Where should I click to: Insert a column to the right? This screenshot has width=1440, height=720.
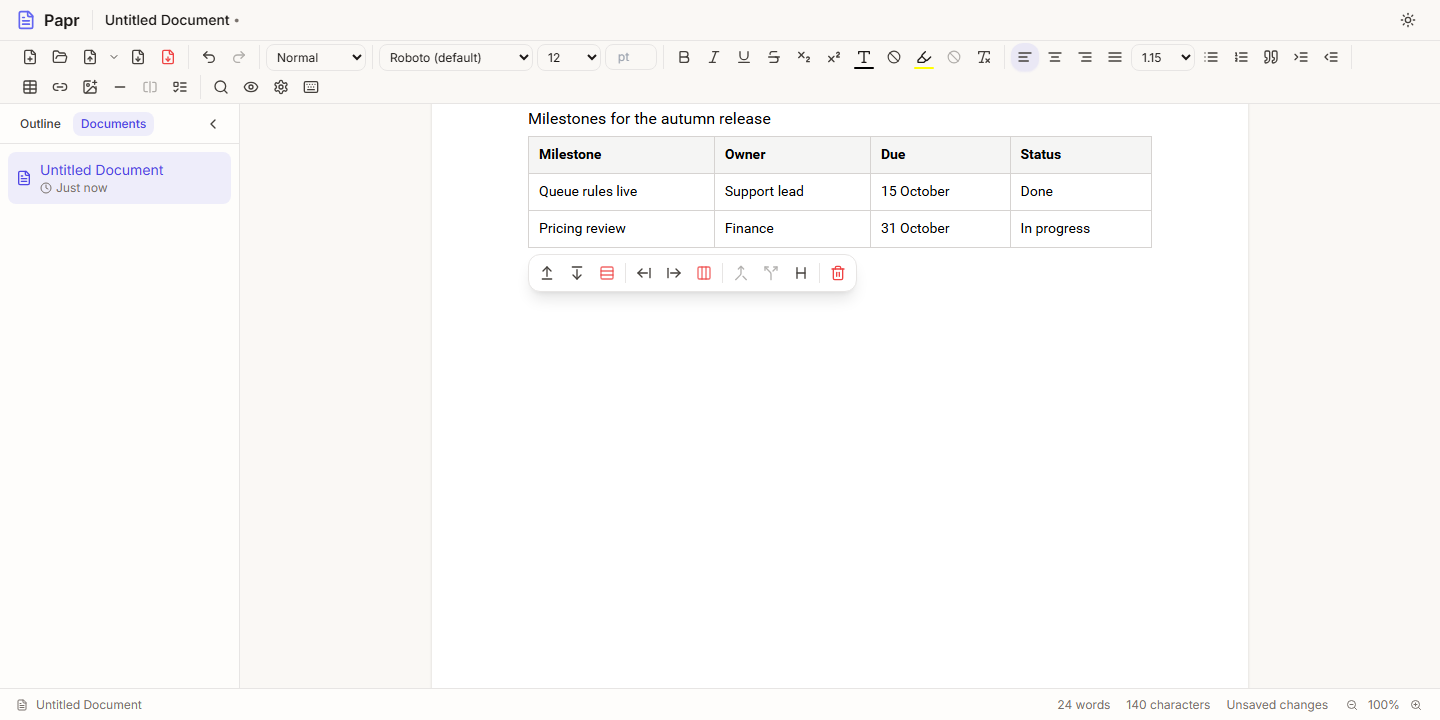click(x=674, y=273)
